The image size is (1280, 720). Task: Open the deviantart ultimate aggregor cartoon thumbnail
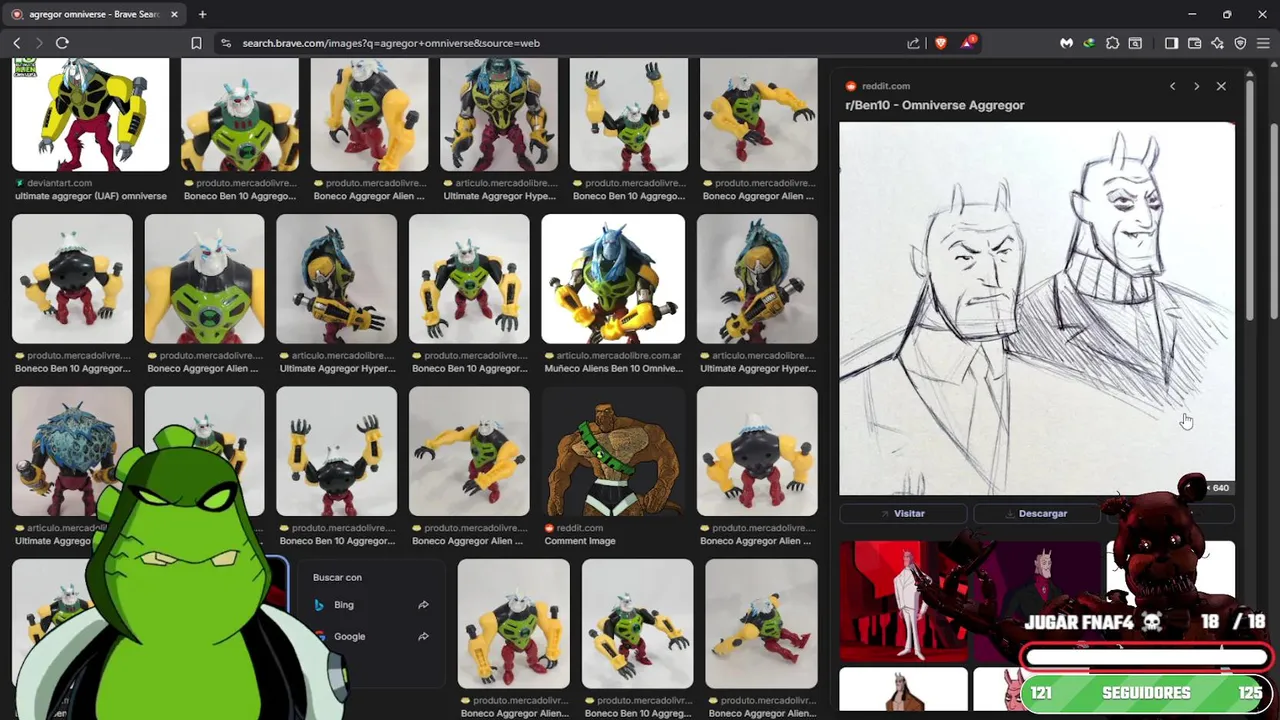(x=90, y=114)
